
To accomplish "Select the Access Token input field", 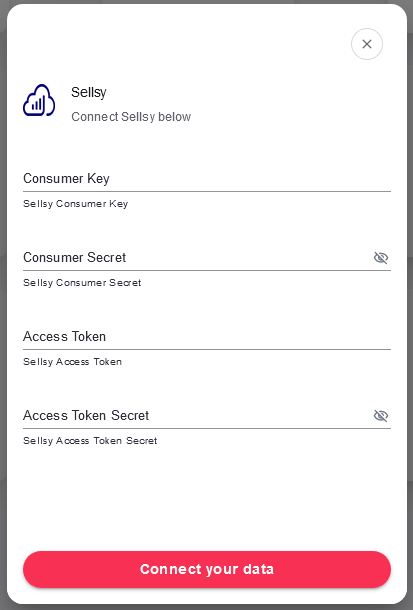I will click(x=207, y=337).
